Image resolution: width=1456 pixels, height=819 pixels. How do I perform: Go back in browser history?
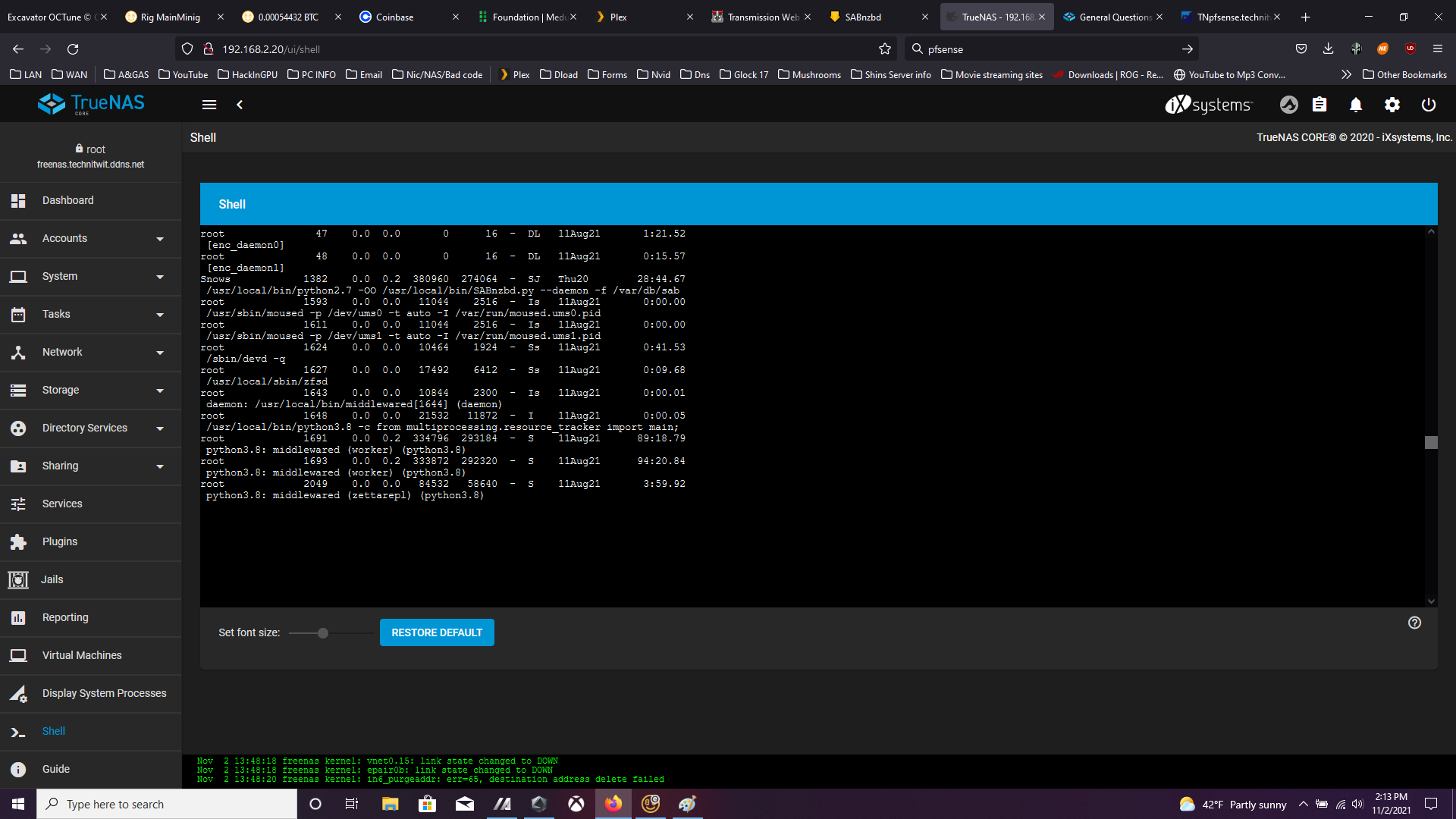pos(18,49)
